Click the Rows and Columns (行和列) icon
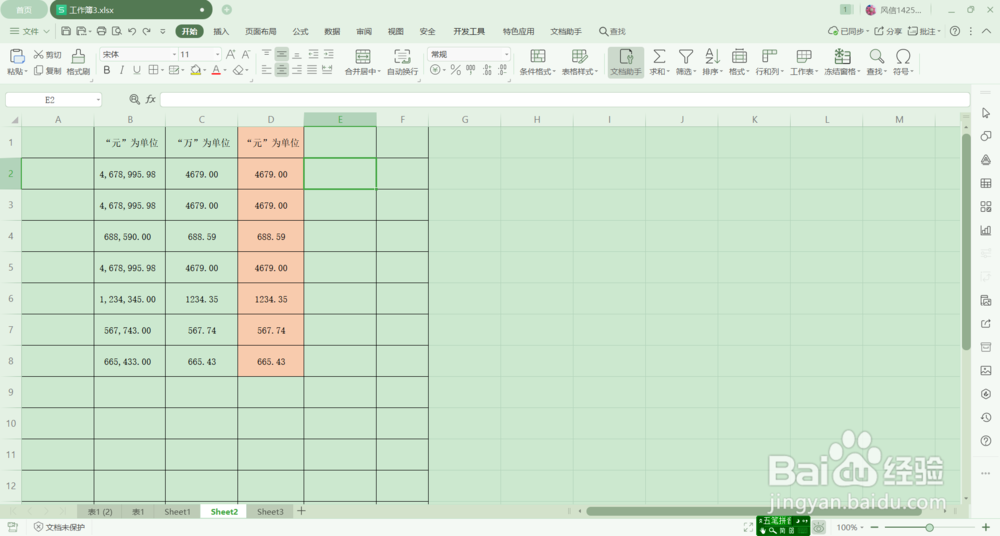 tap(769, 56)
